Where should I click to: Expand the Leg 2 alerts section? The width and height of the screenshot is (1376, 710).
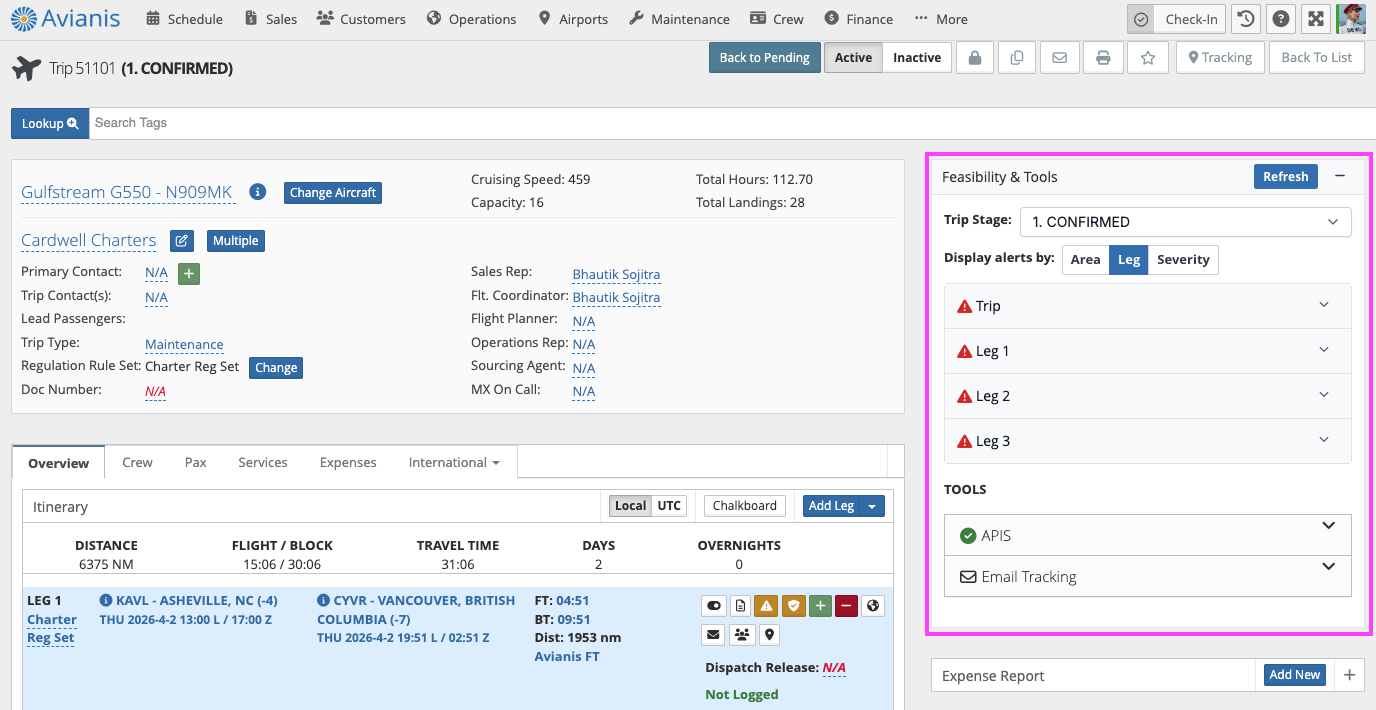1147,396
